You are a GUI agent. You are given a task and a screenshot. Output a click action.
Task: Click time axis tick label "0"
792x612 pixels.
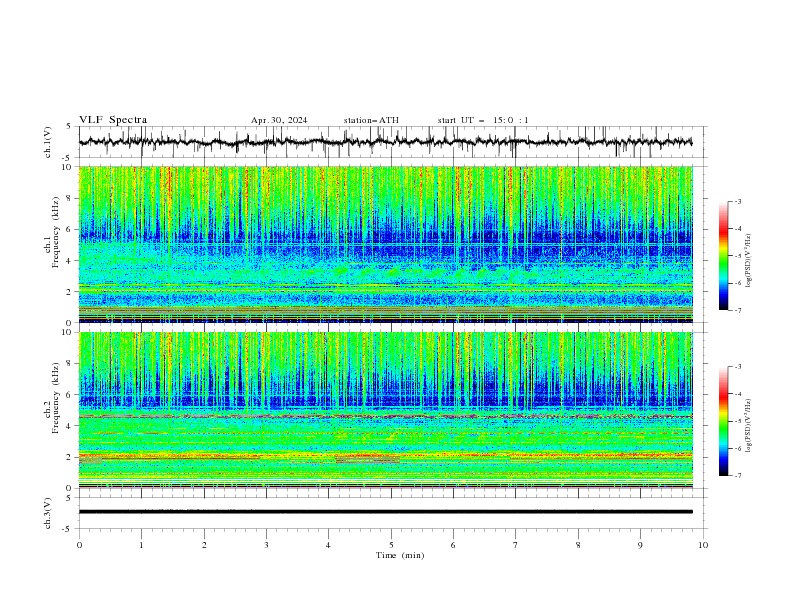(79, 545)
